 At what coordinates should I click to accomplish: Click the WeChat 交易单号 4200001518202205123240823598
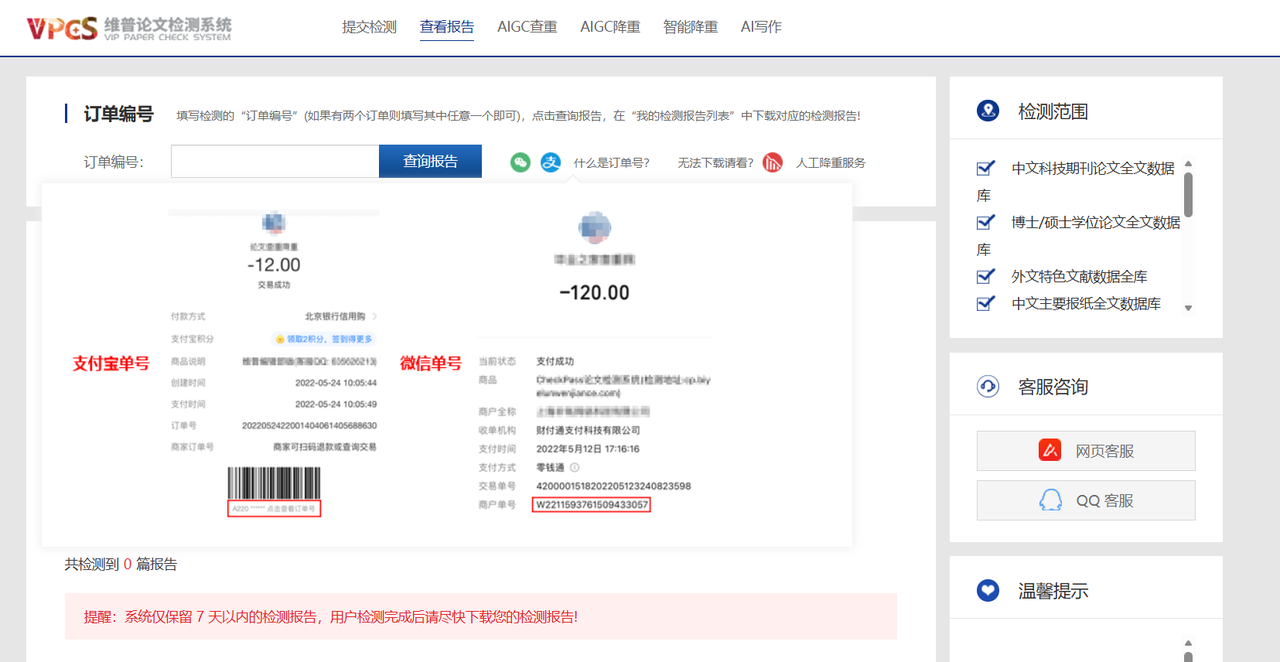(614, 486)
